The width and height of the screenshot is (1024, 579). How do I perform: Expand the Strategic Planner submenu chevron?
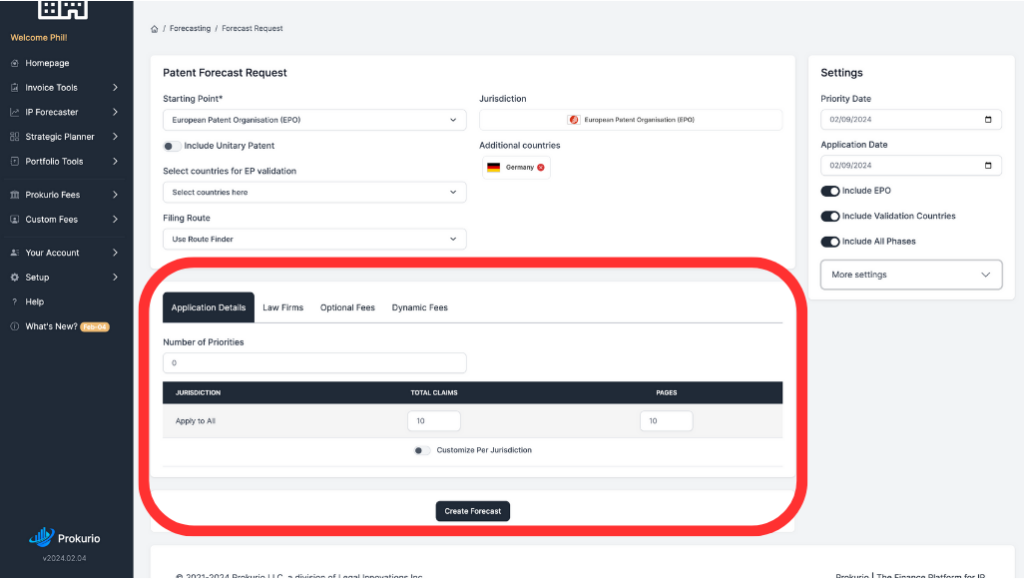coord(115,136)
